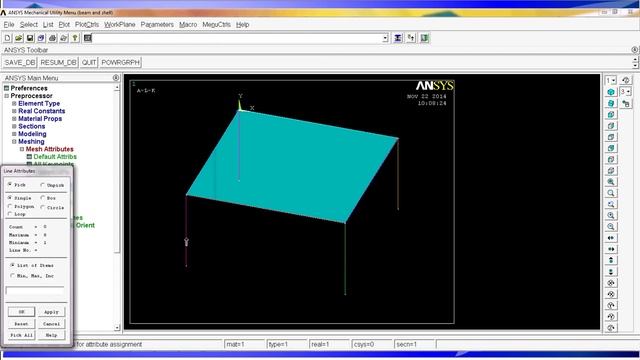Screen dimensions: 640x360
Task: Switch to Back view
Action: (611, 148)
